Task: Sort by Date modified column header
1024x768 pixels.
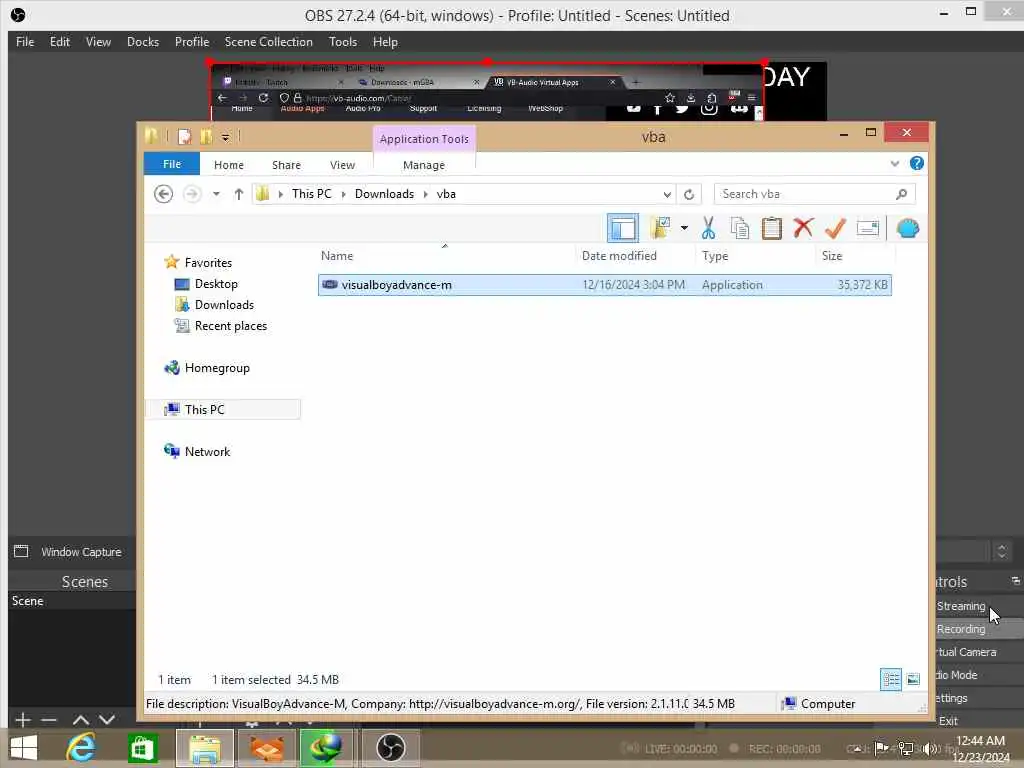Action: point(619,256)
